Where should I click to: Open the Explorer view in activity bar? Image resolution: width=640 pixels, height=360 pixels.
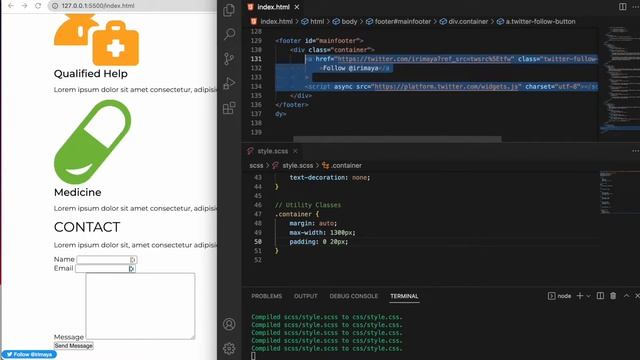click(x=229, y=10)
